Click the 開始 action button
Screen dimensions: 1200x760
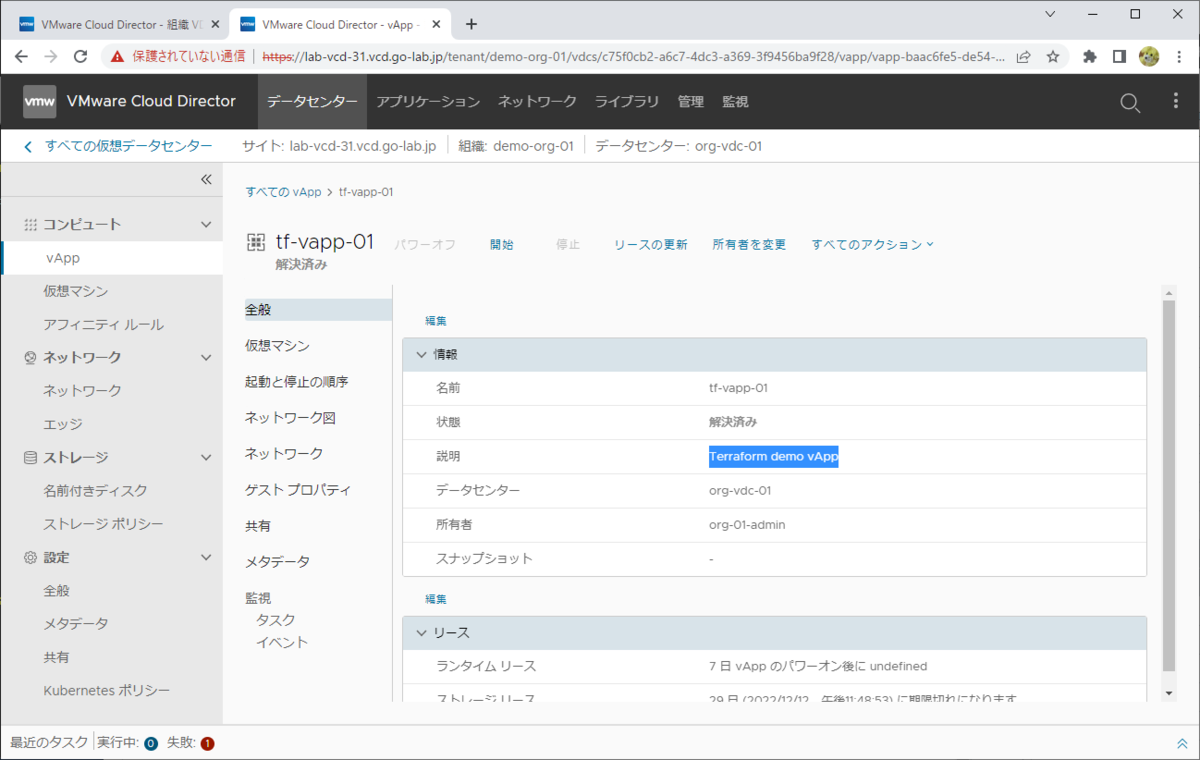502,244
